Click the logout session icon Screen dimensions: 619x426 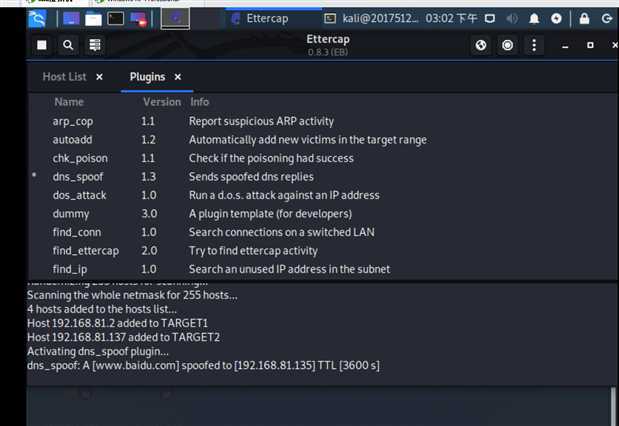coord(607,19)
